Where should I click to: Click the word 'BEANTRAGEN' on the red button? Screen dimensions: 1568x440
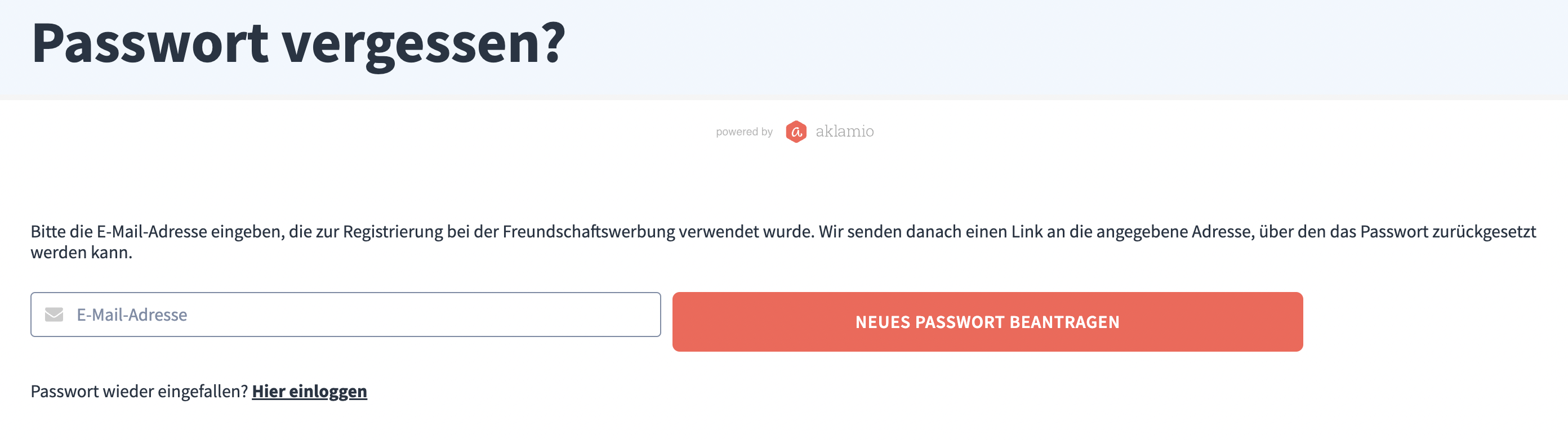1064,322
